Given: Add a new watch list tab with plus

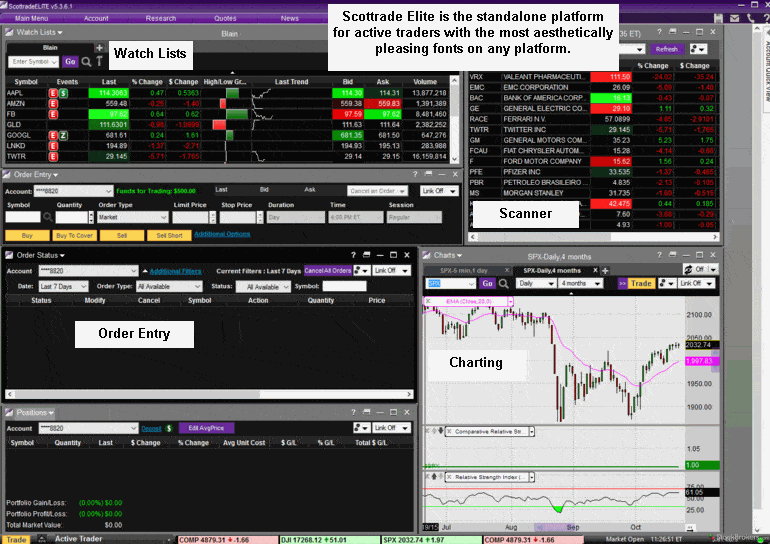Looking at the screenshot, I should click(x=99, y=48).
